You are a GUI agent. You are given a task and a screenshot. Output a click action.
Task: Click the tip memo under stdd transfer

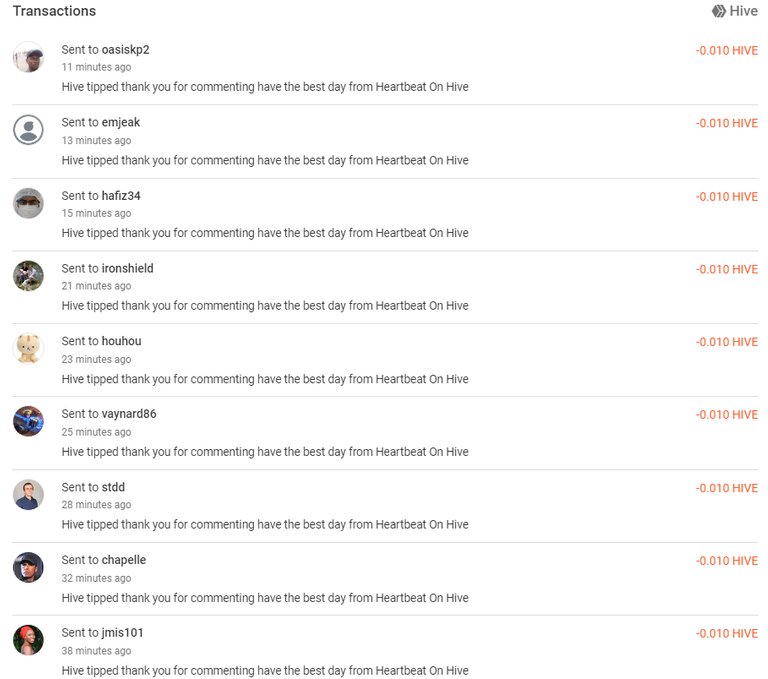tap(265, 525)
